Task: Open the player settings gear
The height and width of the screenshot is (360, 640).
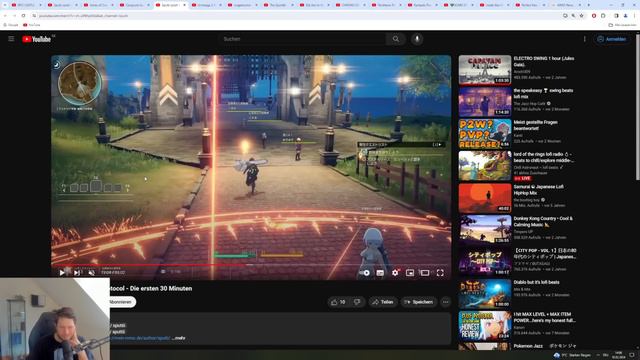Action: point(395,273)
